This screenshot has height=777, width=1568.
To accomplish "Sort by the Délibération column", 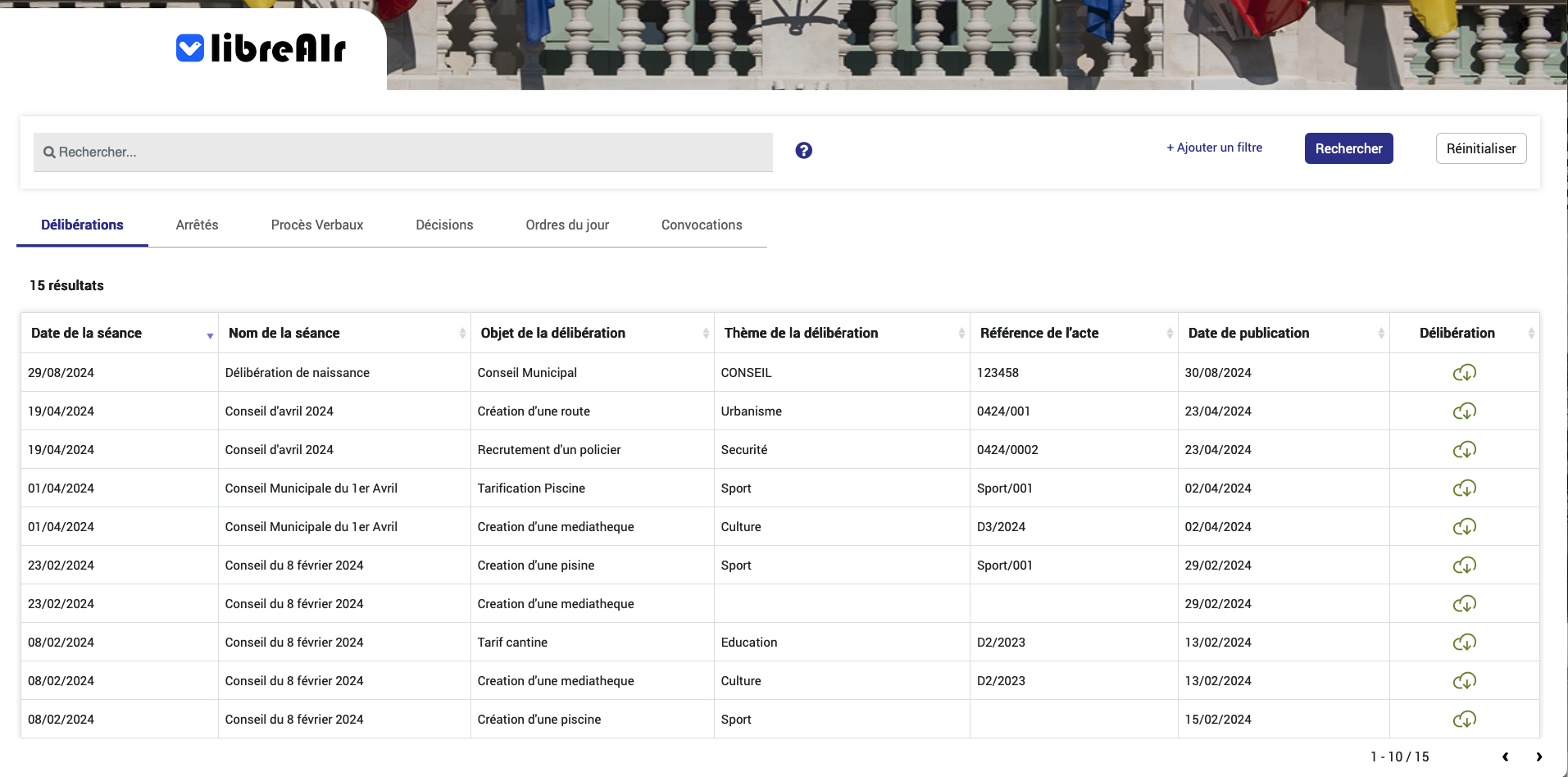I will point(1464,333).
